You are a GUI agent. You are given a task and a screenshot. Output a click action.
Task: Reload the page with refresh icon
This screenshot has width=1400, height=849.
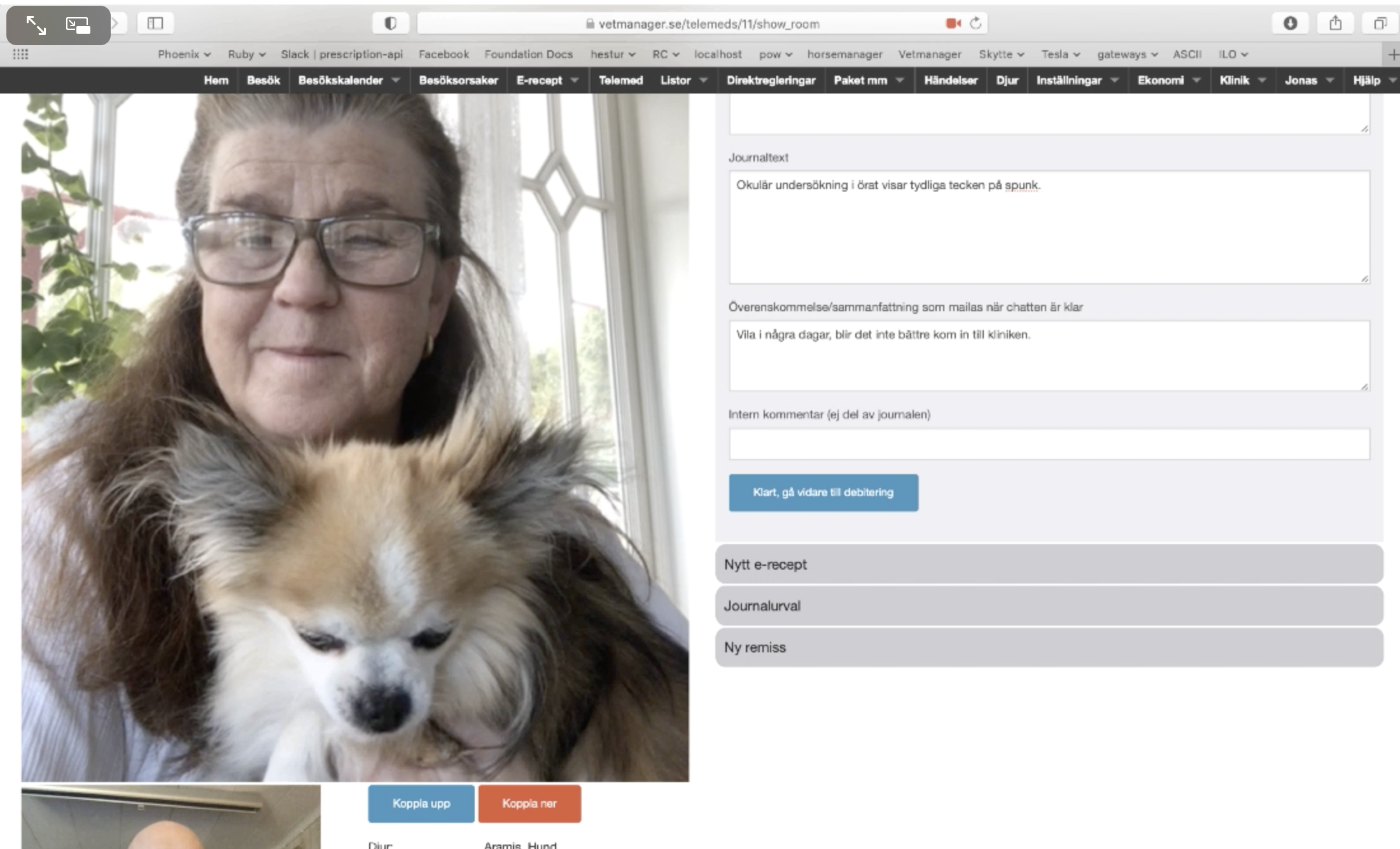click(976, 24)
